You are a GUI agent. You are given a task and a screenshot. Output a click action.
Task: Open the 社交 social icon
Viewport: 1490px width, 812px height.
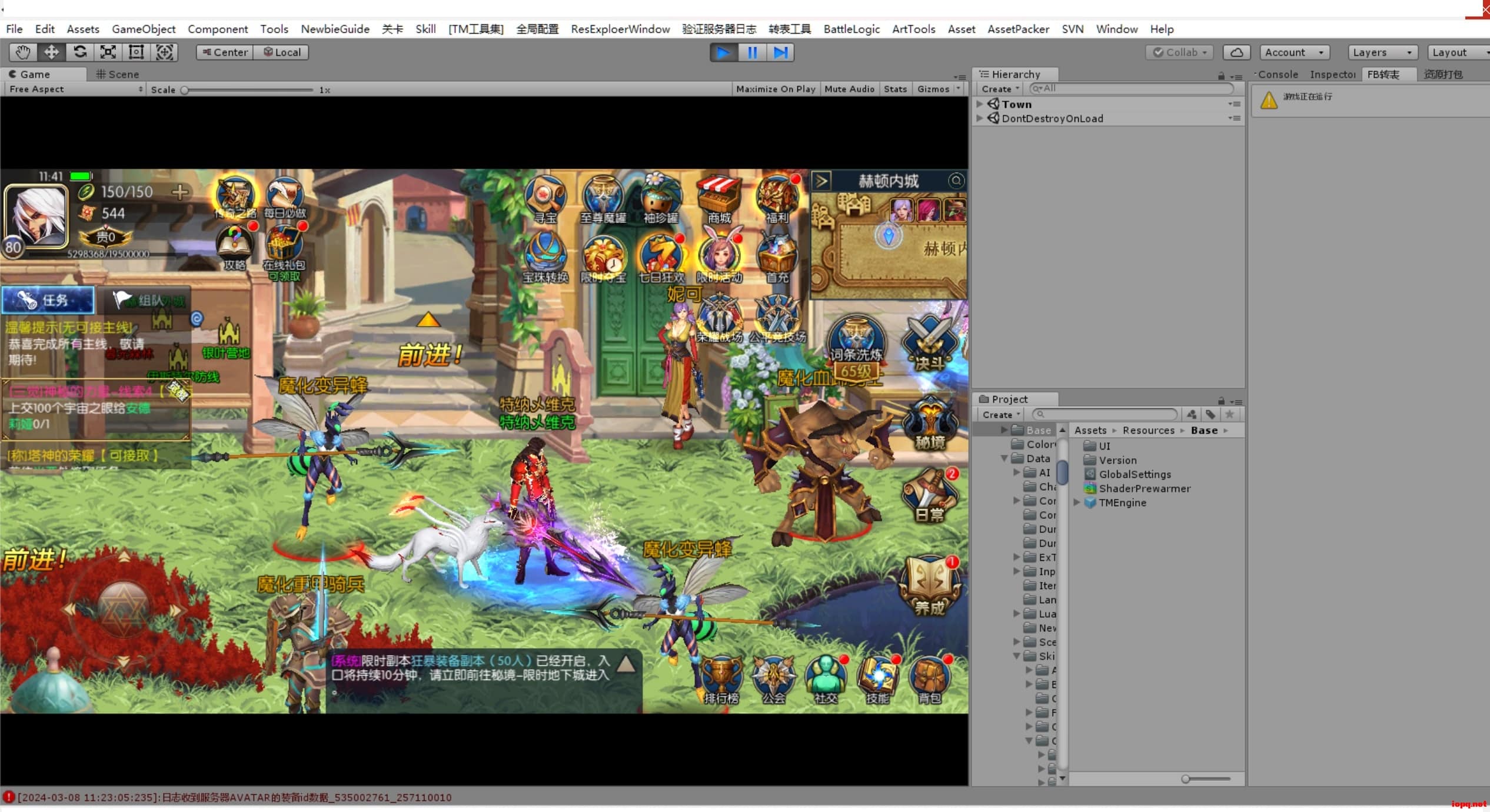click(826, 681)
